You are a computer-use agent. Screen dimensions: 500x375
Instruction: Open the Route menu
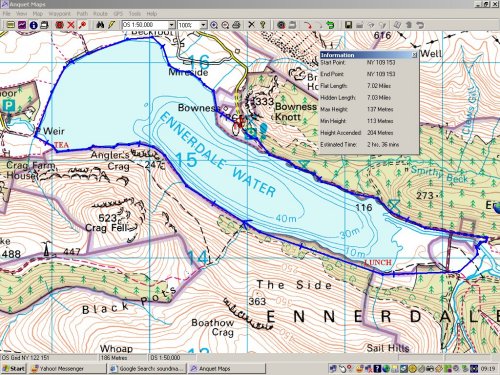100,14
